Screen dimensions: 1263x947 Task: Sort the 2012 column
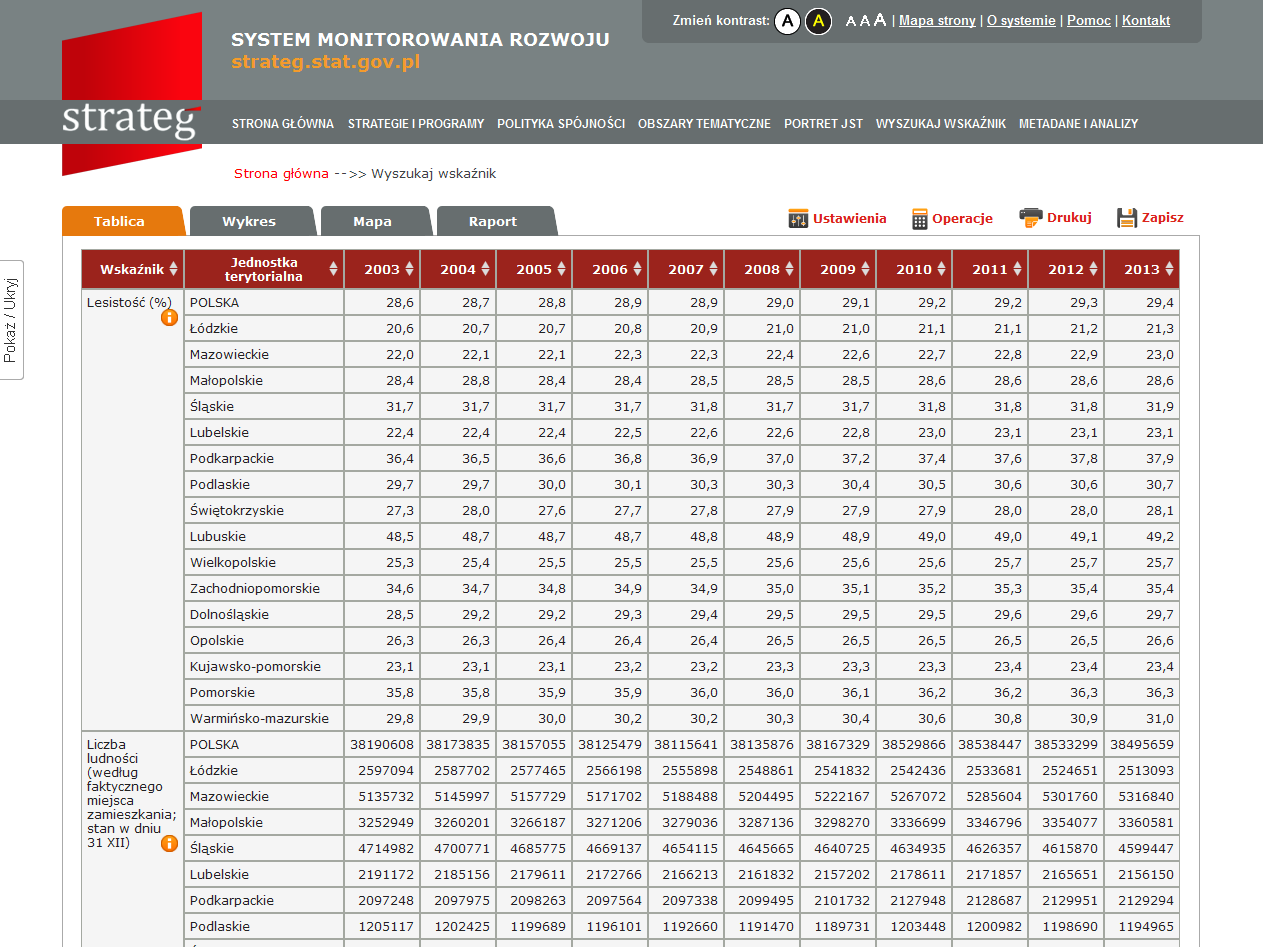coord(1093,269)
